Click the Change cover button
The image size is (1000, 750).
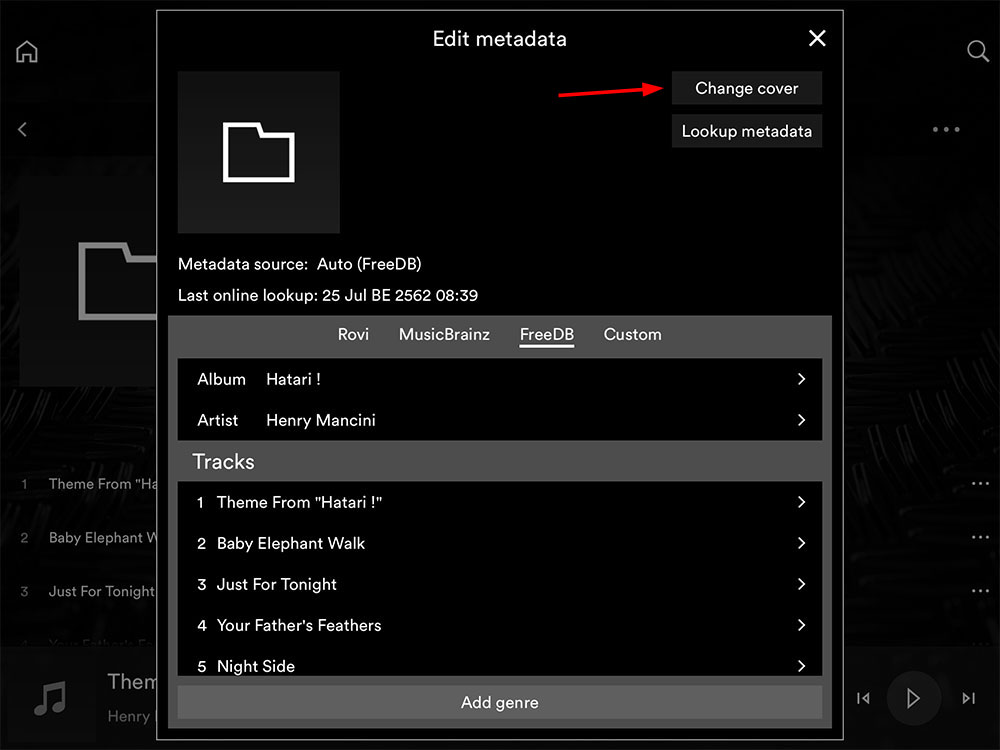pos(746,88)
